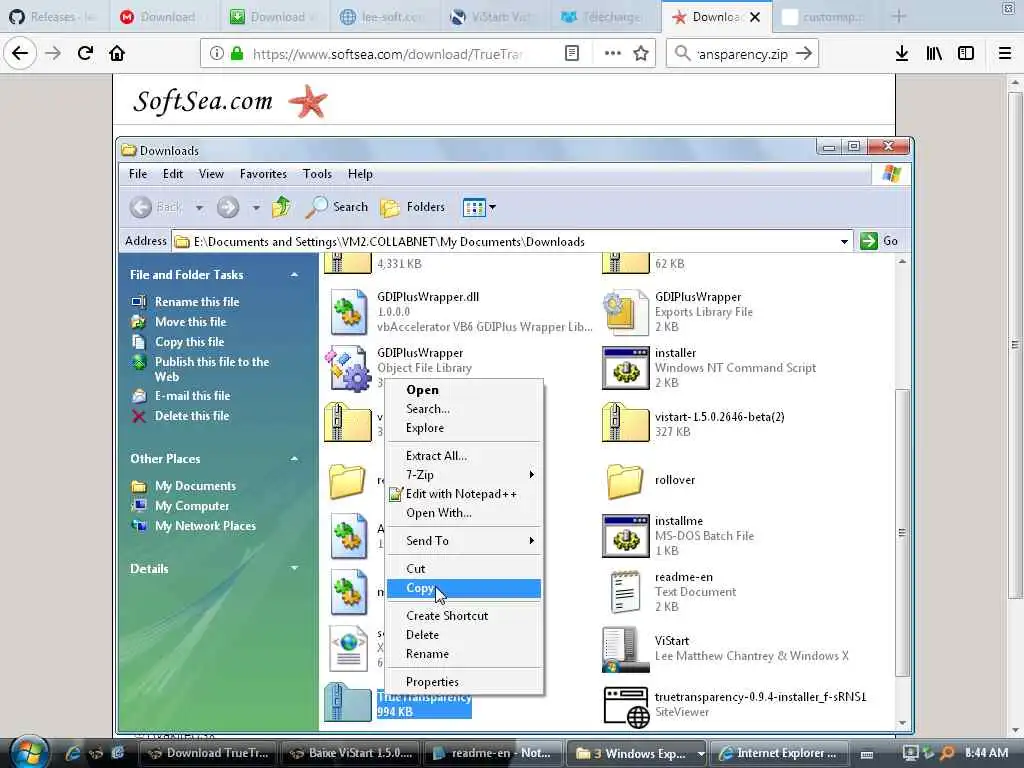Open My Documents in Other Places
Viewport: 1024px width, 768px height.
click(195, 486)
